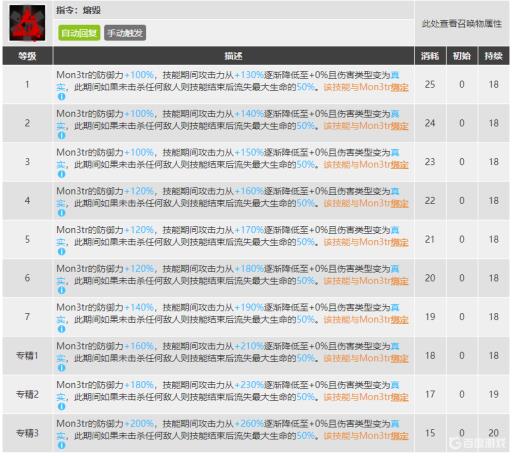Click the +150% attack value
Viewport: 512px width, 456px height.
click(x=249, y=152)
